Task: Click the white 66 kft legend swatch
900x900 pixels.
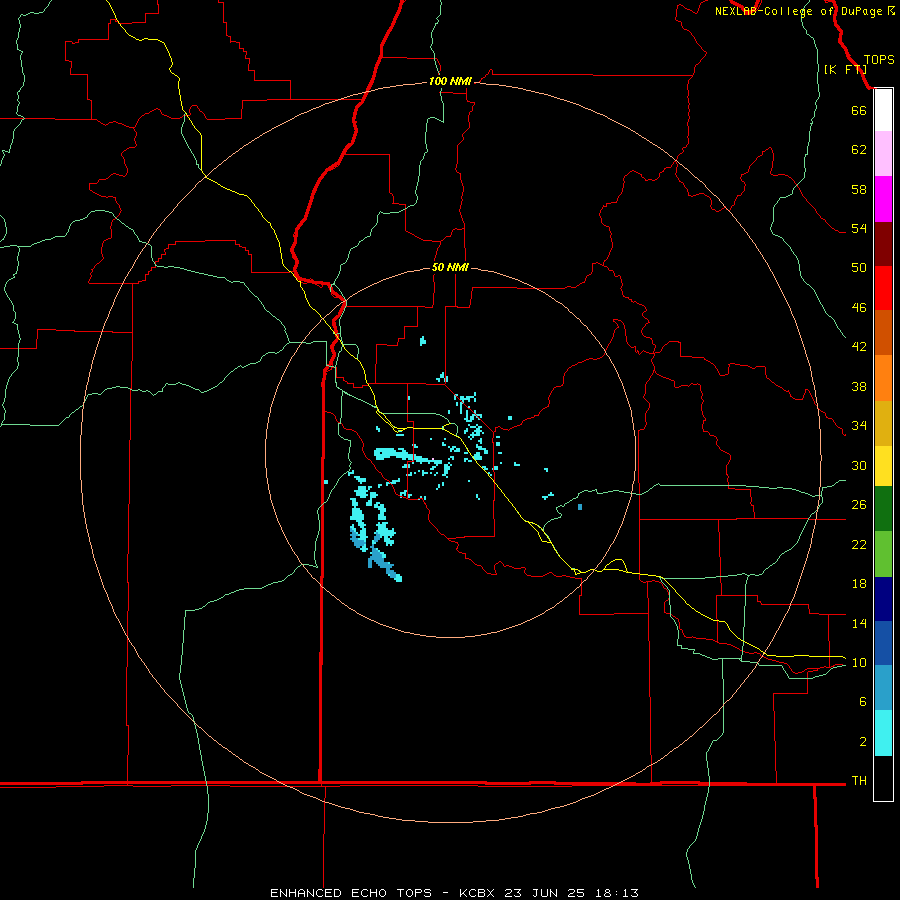Action: (883, 110)
